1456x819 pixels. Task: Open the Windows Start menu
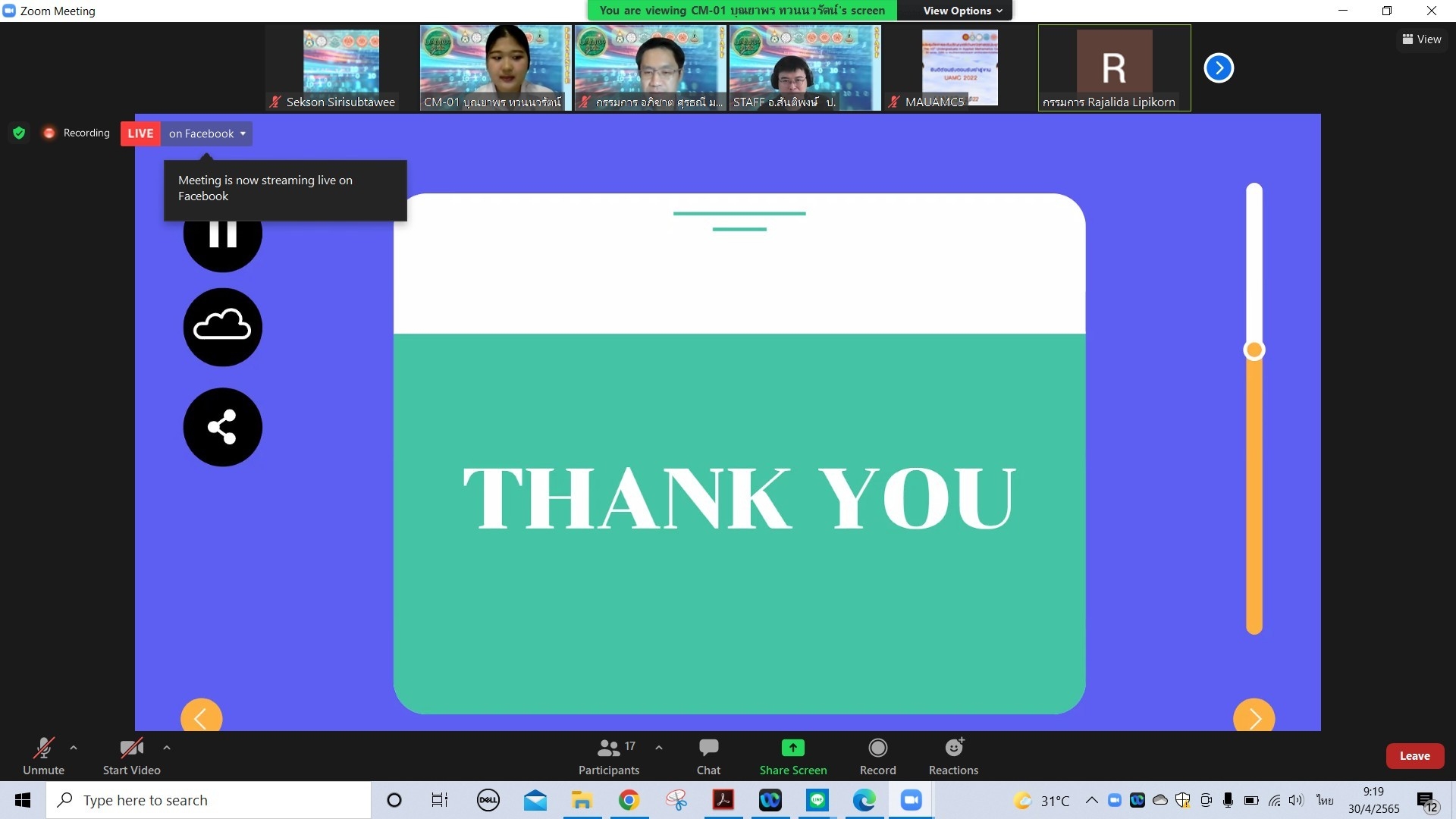pos(23,800)
